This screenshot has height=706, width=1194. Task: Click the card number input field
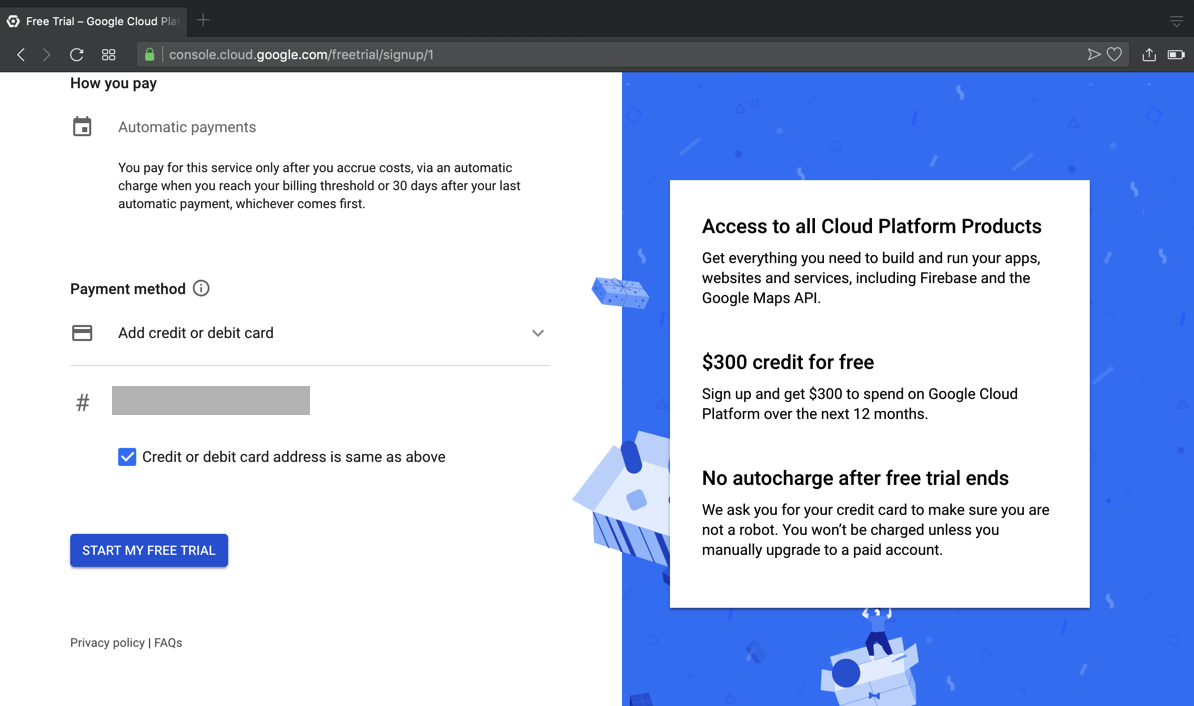(211, 401)
